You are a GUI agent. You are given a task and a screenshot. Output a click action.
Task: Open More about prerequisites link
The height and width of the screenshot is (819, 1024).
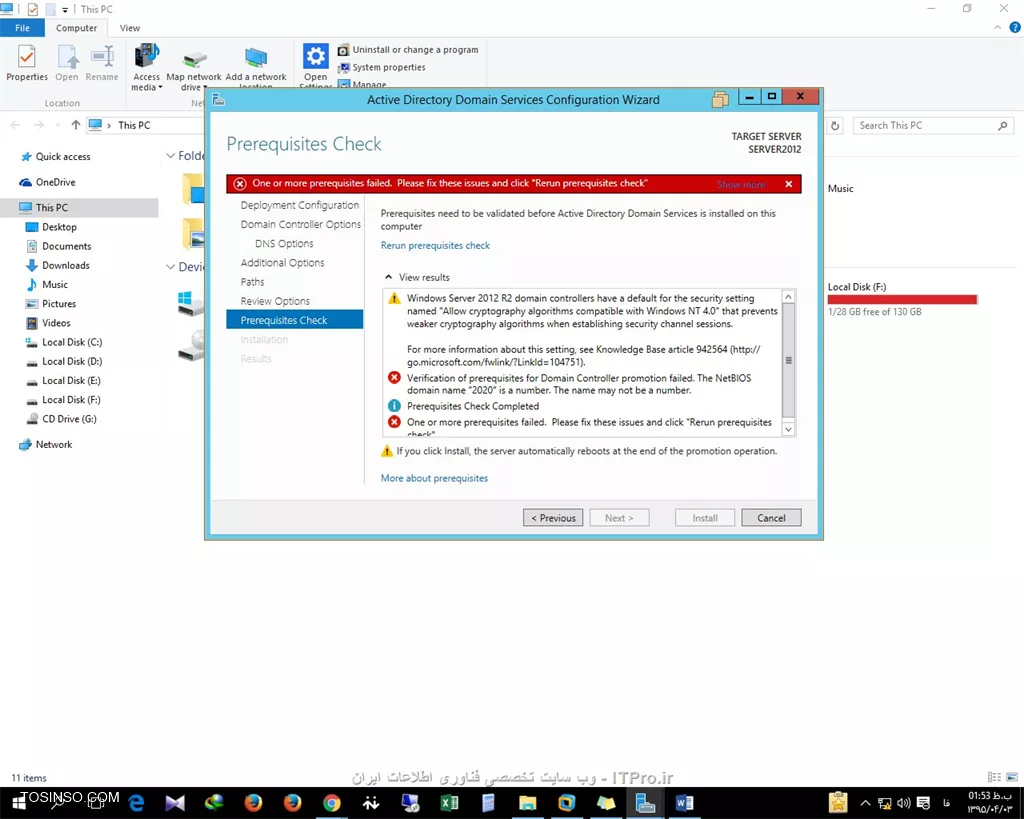coord(434,478)
